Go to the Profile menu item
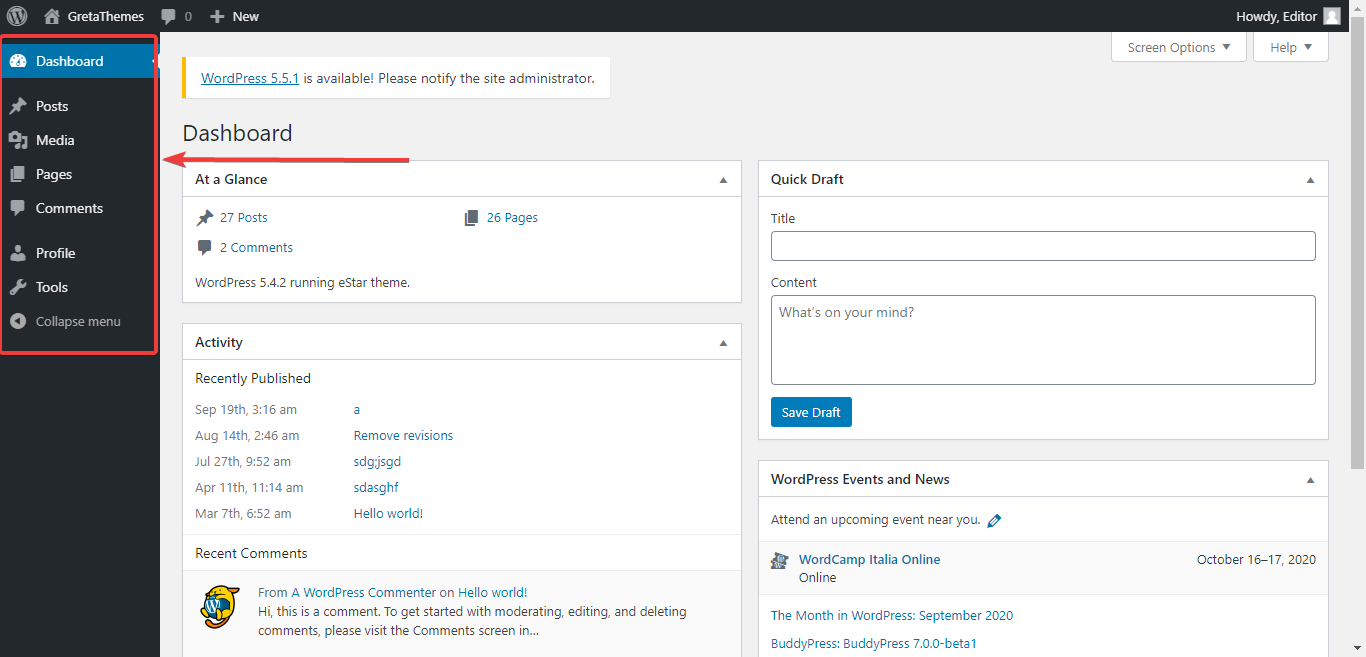 click(55, 253)
